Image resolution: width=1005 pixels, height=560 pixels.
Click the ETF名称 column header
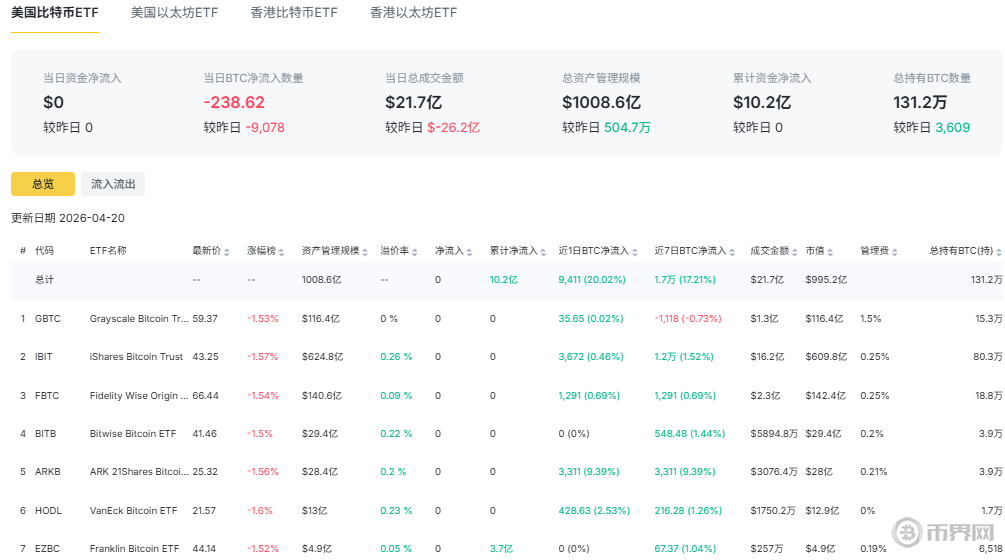108,251
